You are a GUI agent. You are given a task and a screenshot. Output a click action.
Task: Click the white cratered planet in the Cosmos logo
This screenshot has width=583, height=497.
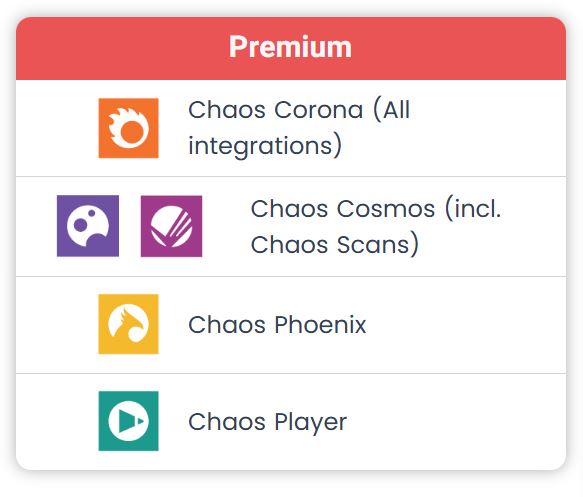tap(88, 226)
